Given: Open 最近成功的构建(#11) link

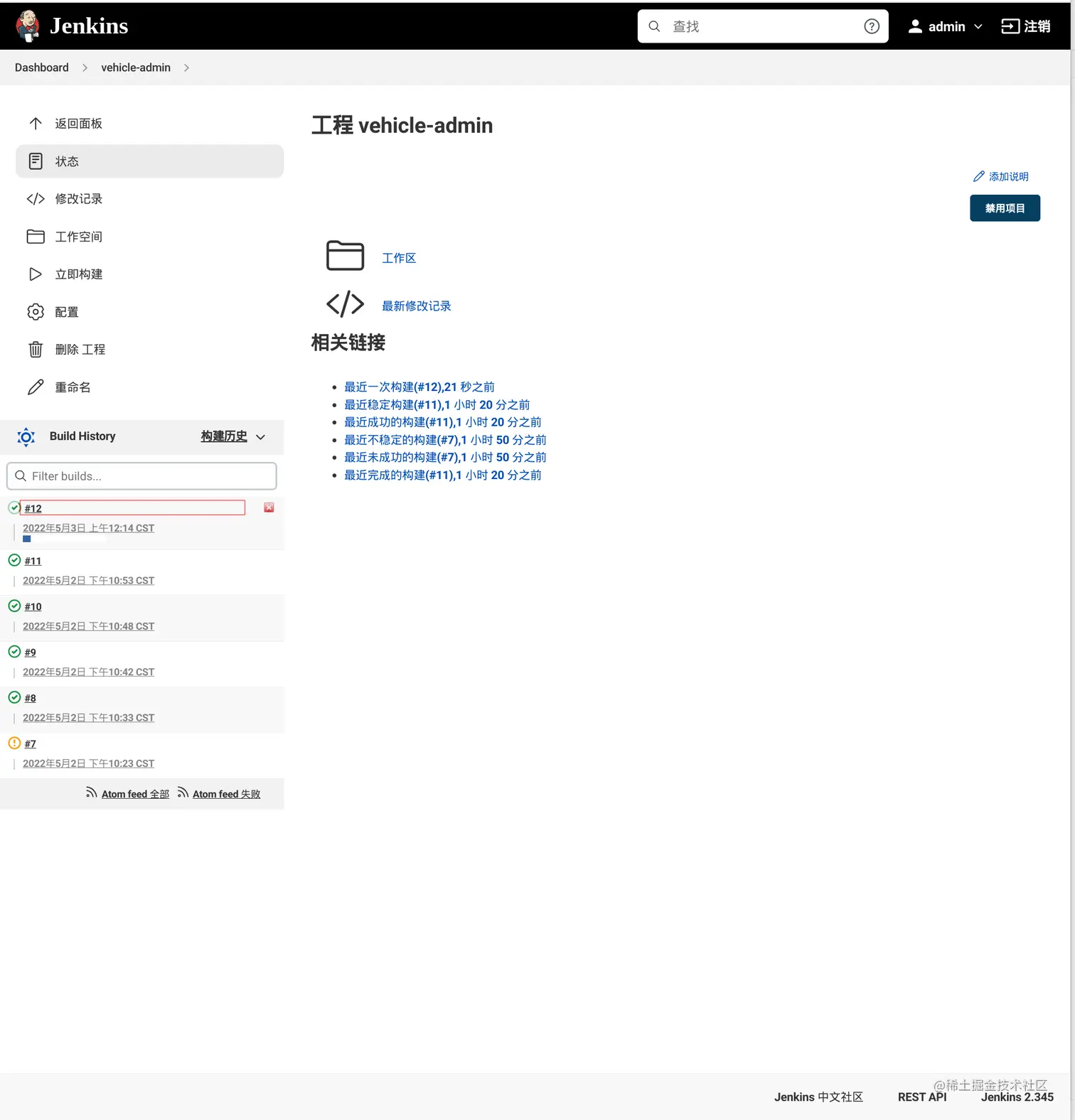Looking at the screenshot, I should click(x=443, y=422).
